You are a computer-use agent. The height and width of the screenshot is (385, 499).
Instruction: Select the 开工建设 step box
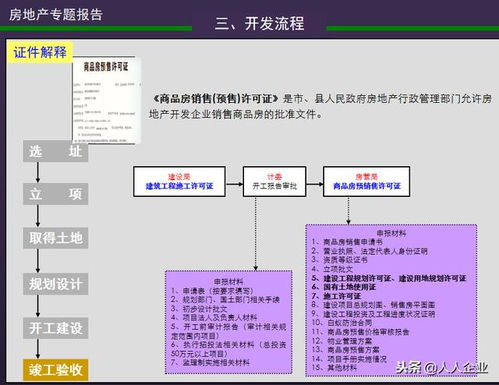pos(55,328)
